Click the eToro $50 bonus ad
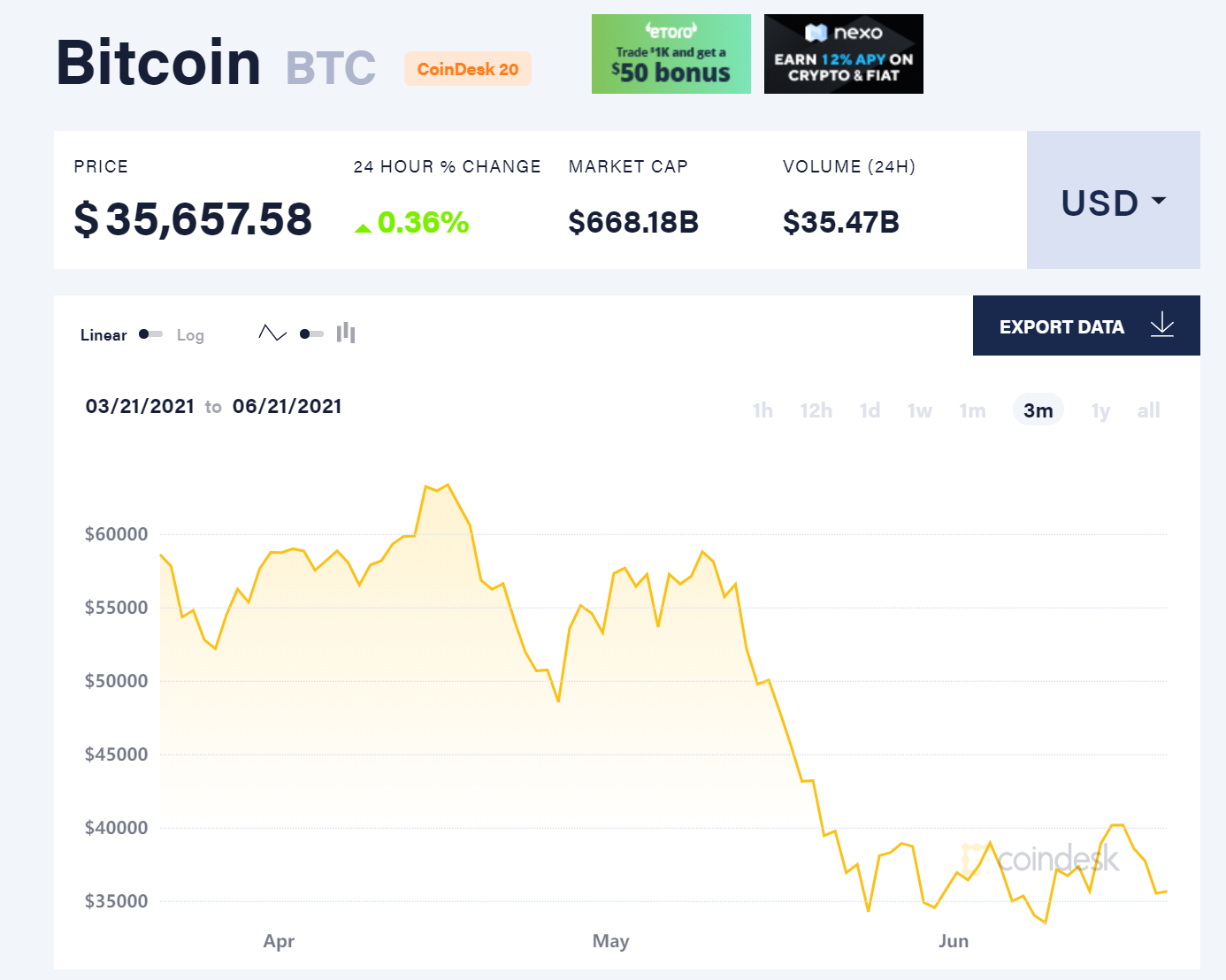The image size is (1226, 980). click(670, 54)
